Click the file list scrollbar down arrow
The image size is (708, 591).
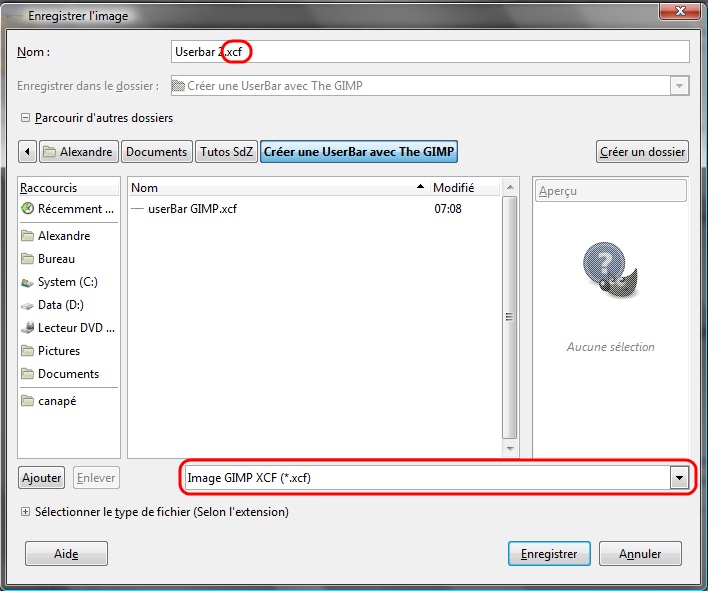point(510,448)
